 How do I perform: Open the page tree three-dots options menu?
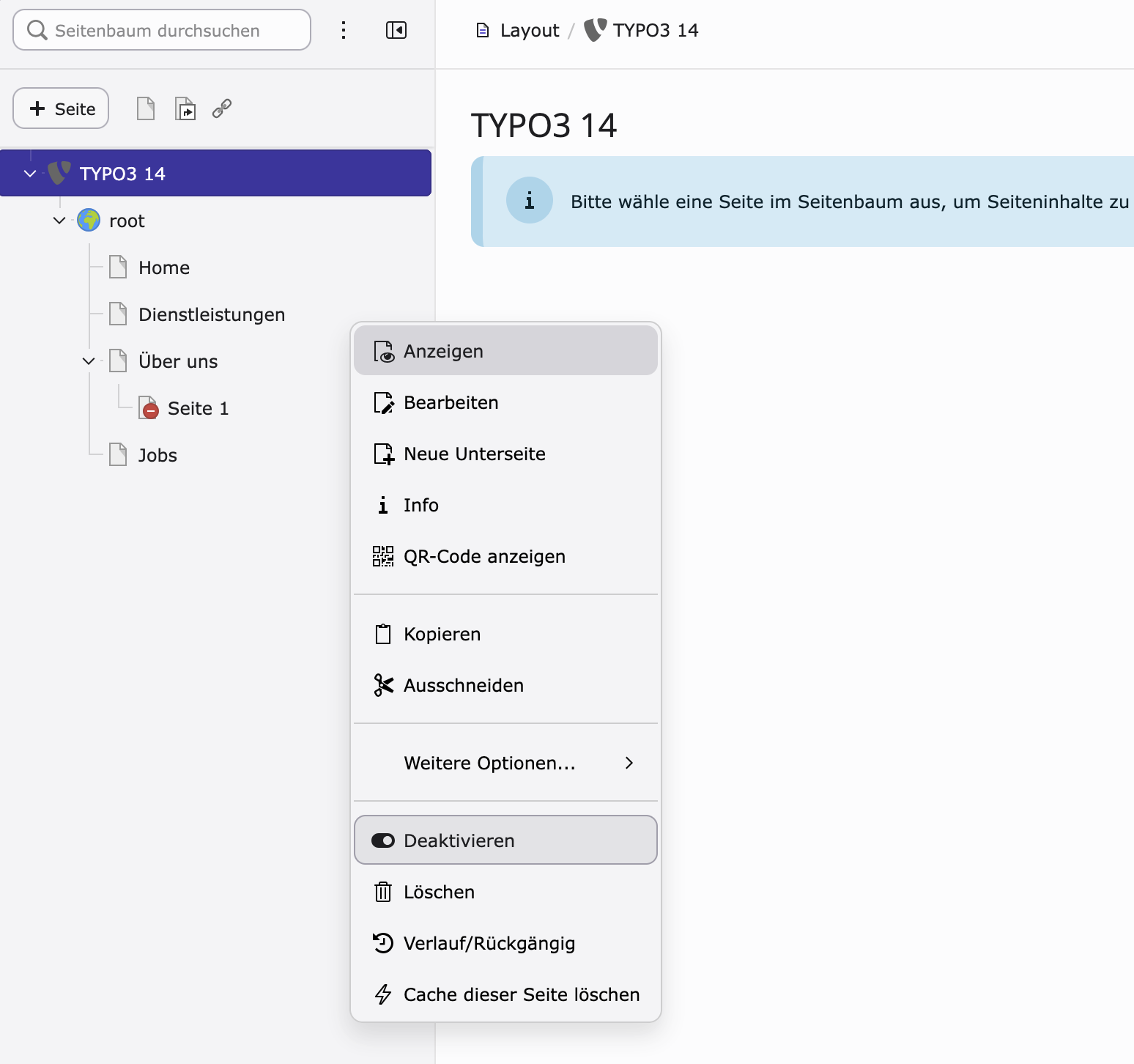[344, 30]
